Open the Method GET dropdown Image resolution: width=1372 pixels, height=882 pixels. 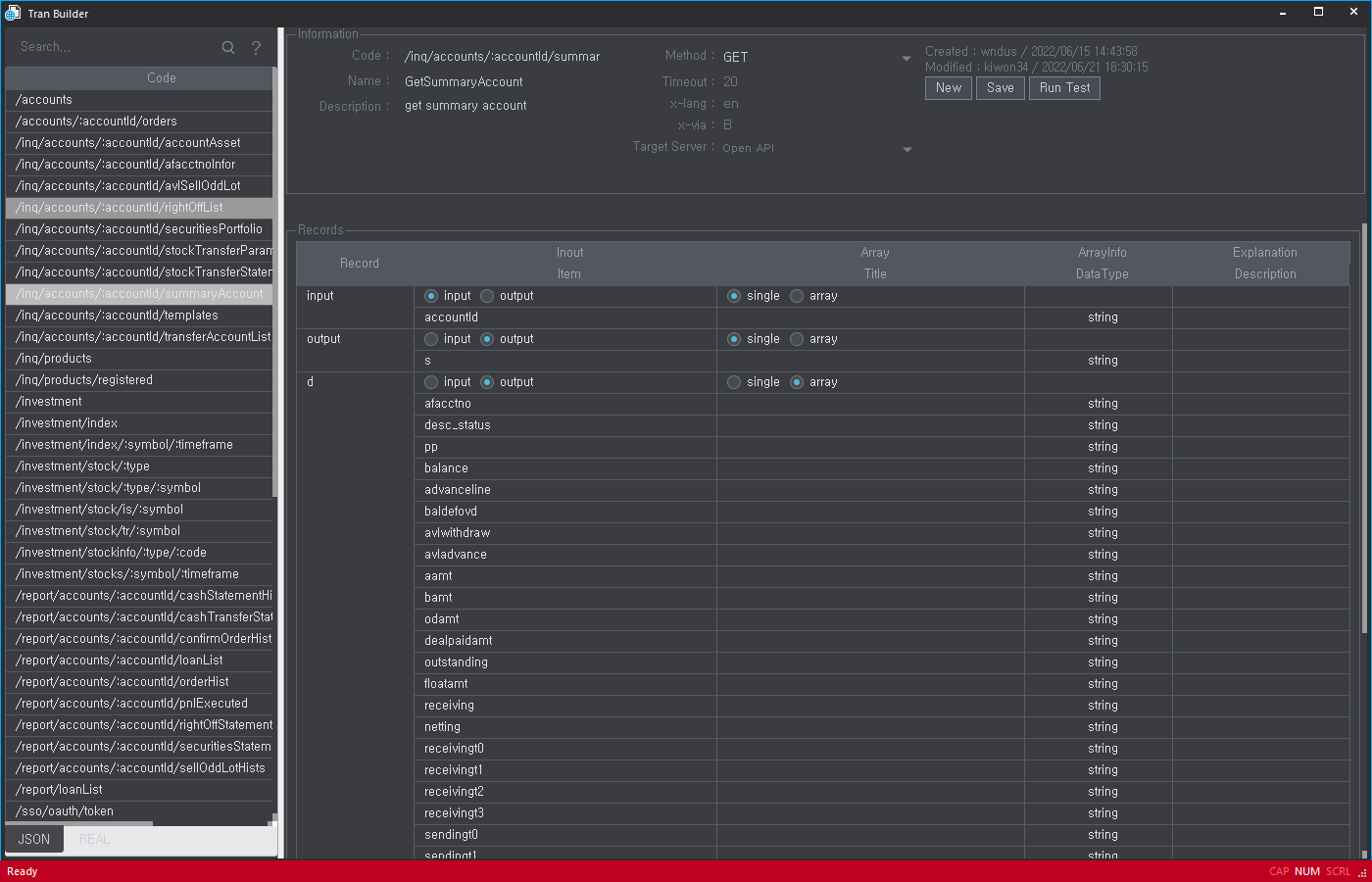coord(906,59)
